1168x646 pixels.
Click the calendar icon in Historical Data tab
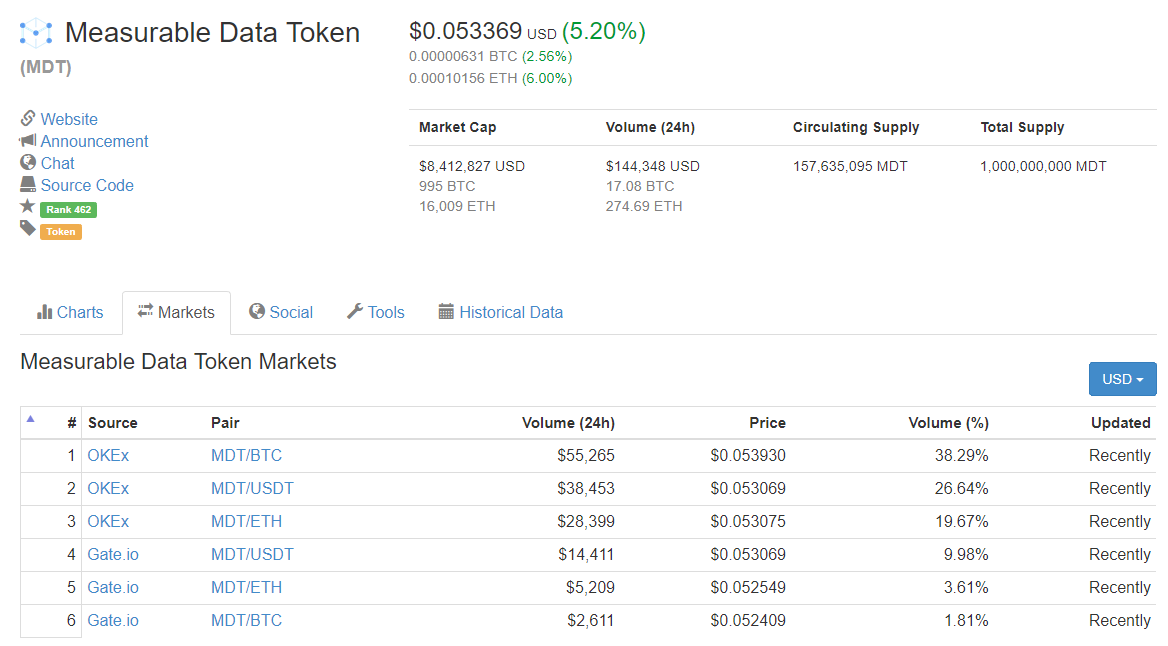(446, 311)
